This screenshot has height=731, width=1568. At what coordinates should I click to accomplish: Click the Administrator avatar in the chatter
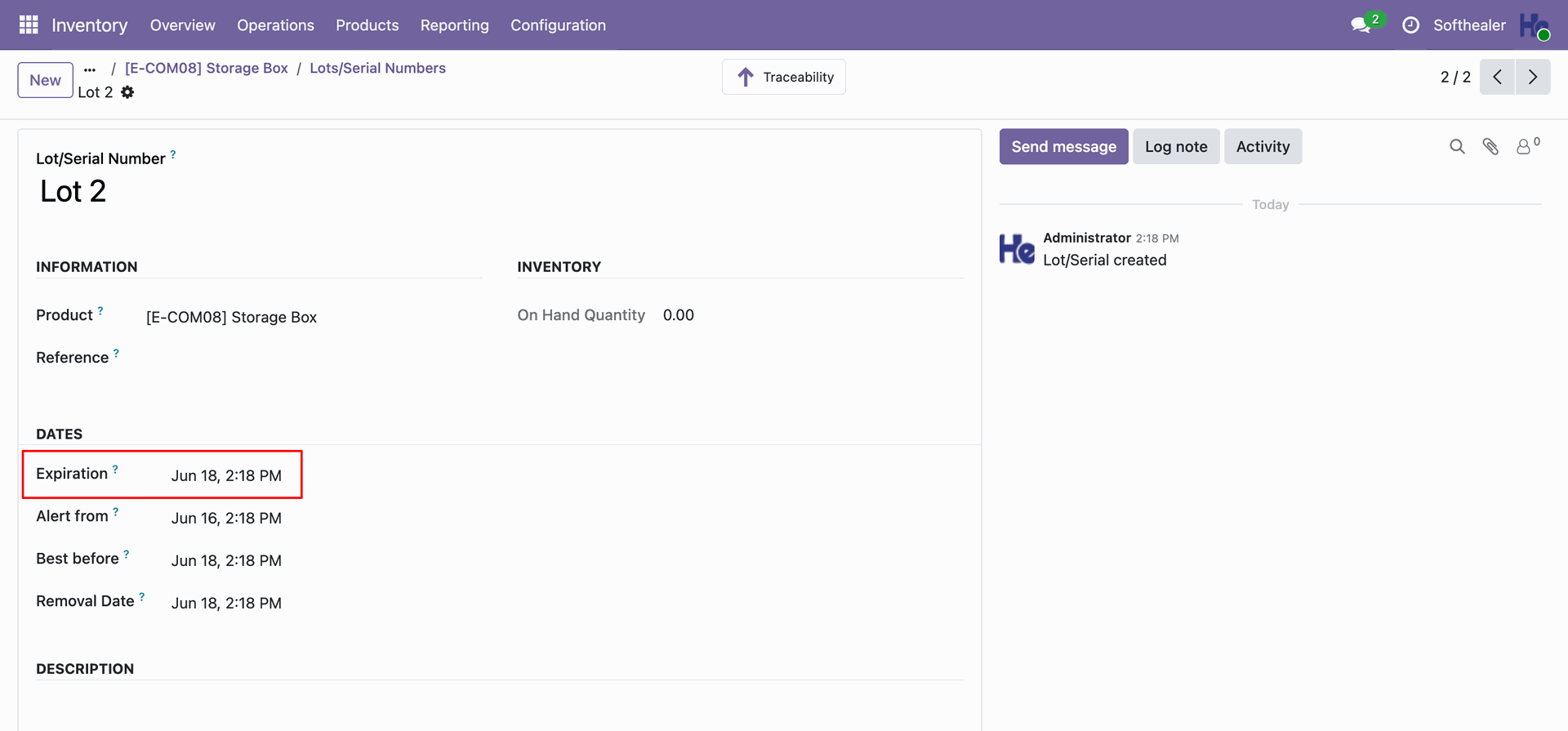[x=1017, y=248]
